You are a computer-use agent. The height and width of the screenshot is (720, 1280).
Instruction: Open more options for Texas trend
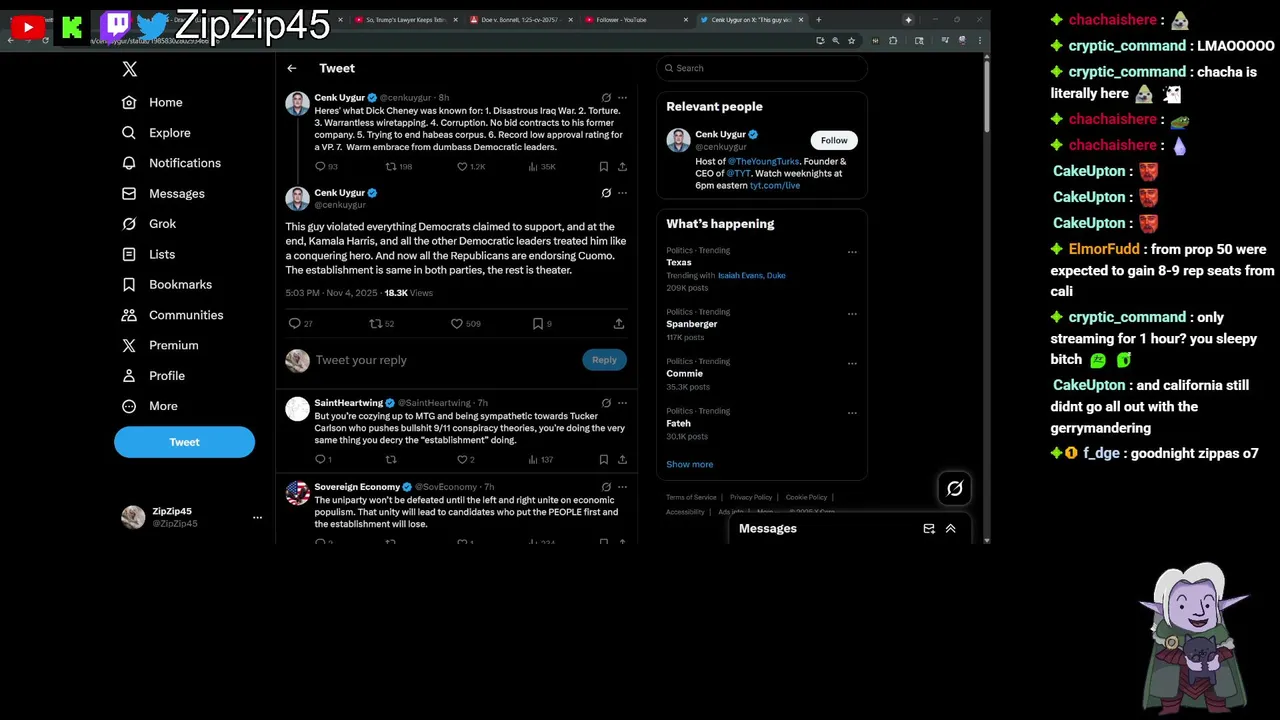[x=852, y=252]
